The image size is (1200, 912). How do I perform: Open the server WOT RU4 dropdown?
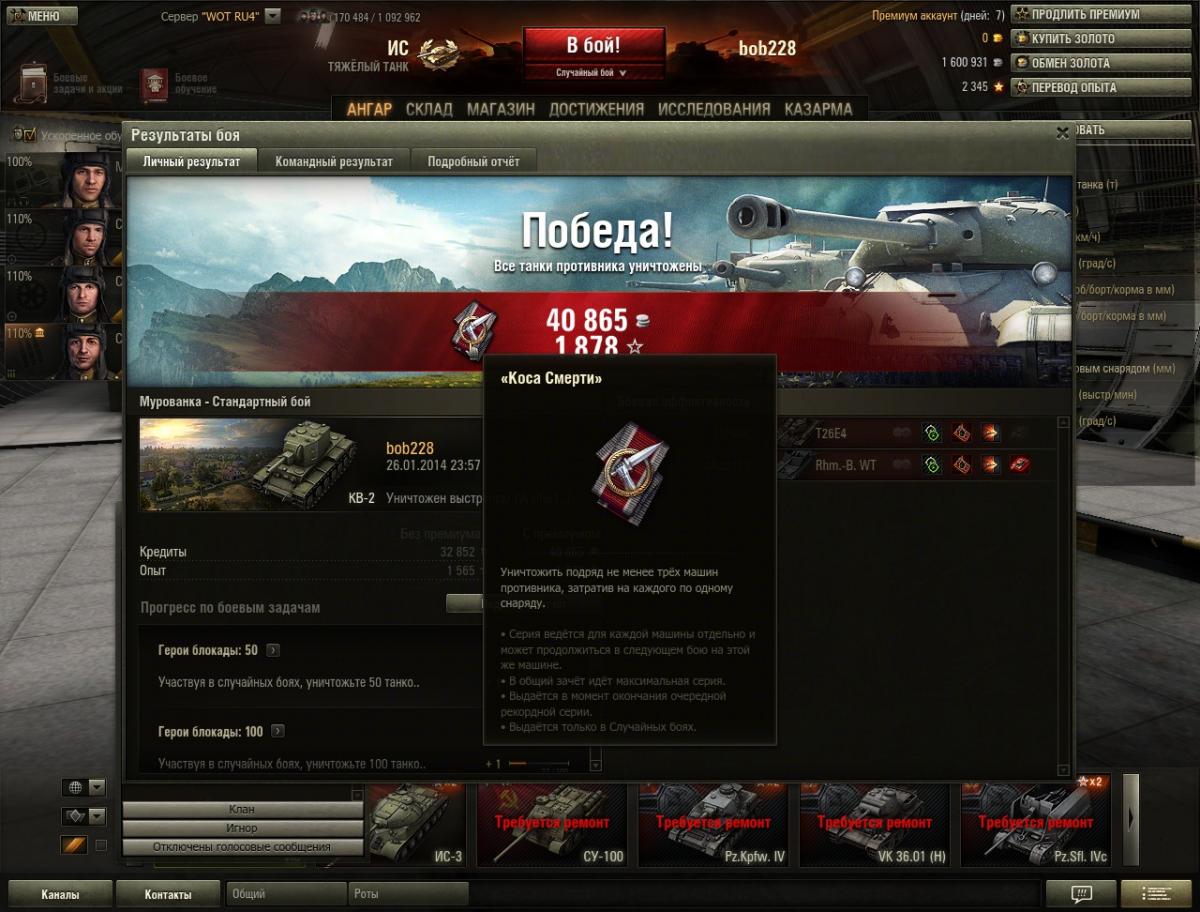[273, 17]
